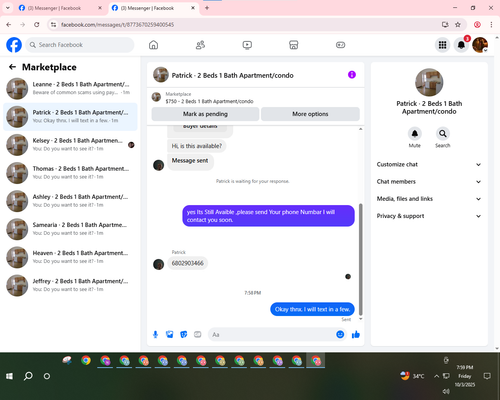Open the taskbar clock and date
Screen dimensions: 500x400
point(465,376)
